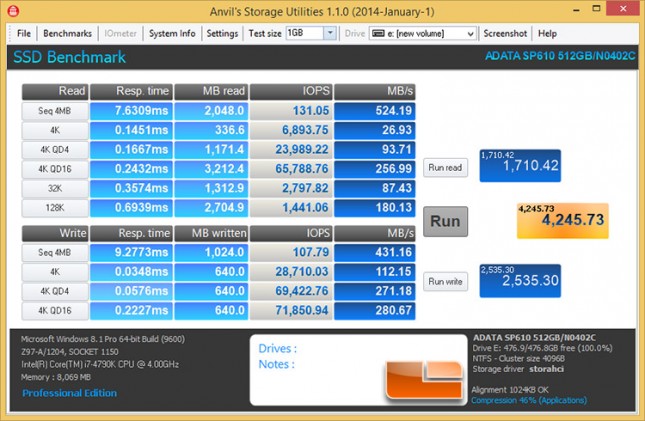
Task: Close the Anvil's Storage Utilities window
Action: point(623,9)
